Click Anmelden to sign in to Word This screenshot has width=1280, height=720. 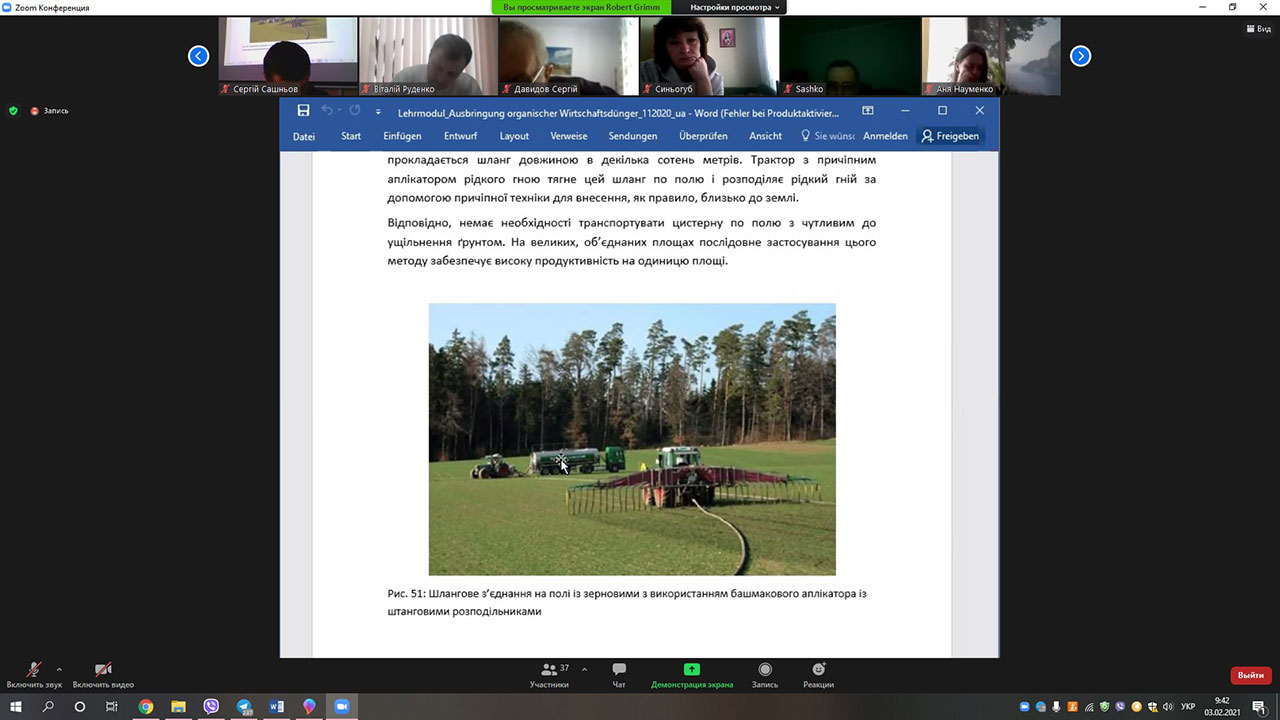coord(885,136)
